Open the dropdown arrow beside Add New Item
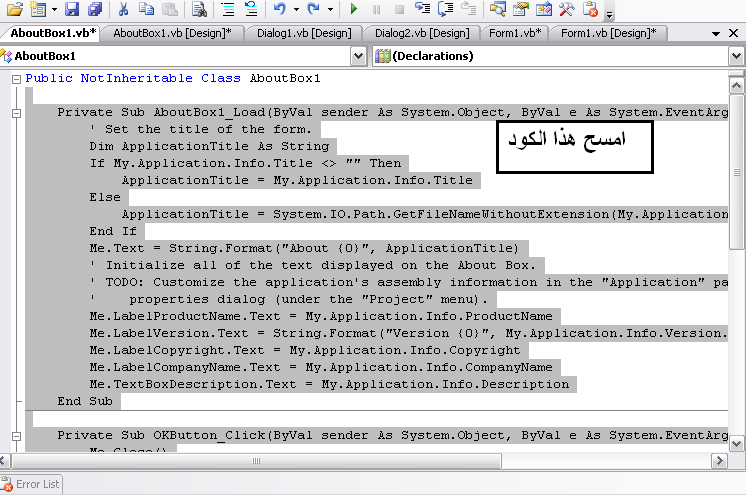Image resolution: width=746 pixels, height=495 pixels. 54,10
